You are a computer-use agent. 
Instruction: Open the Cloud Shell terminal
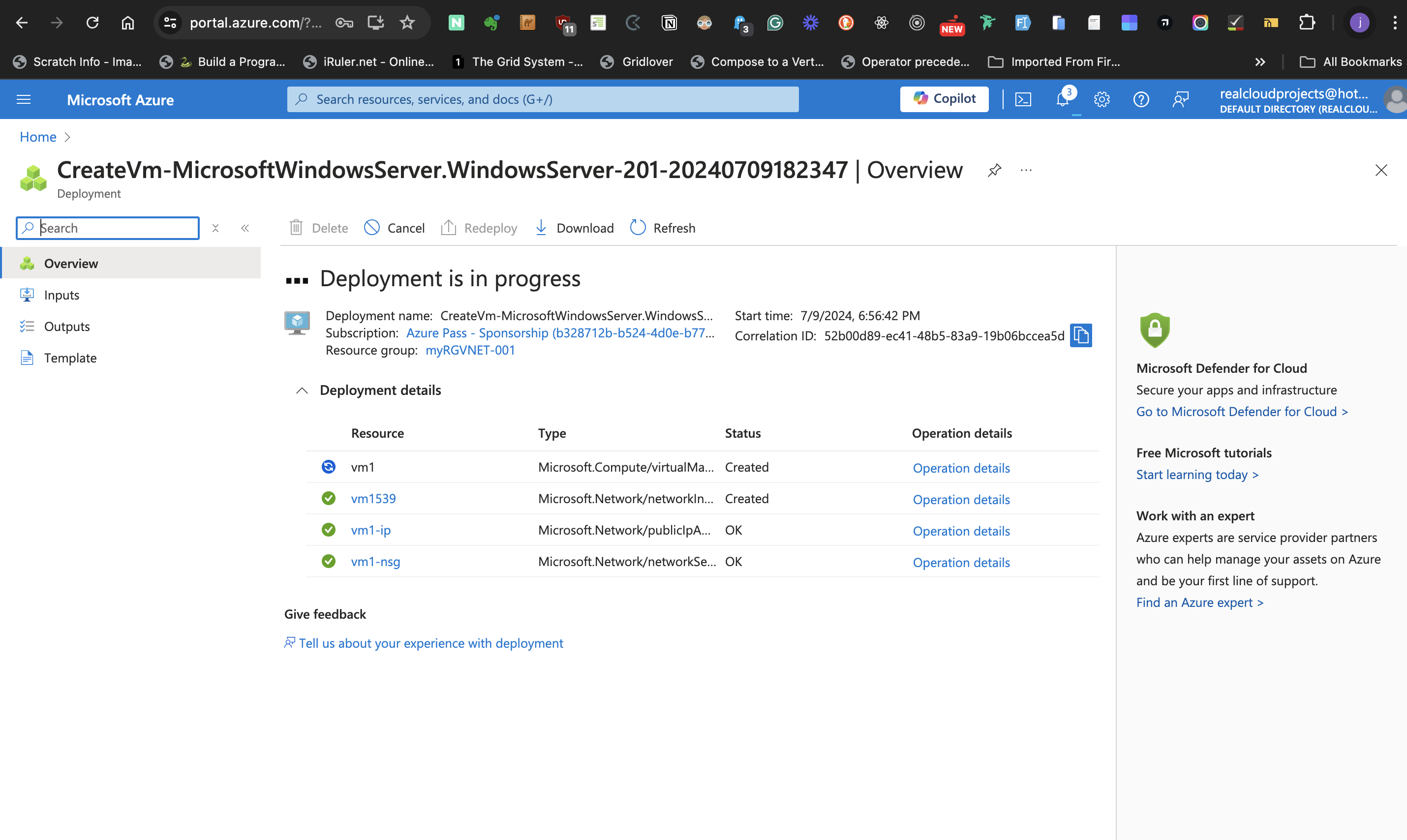(1024, 99)
